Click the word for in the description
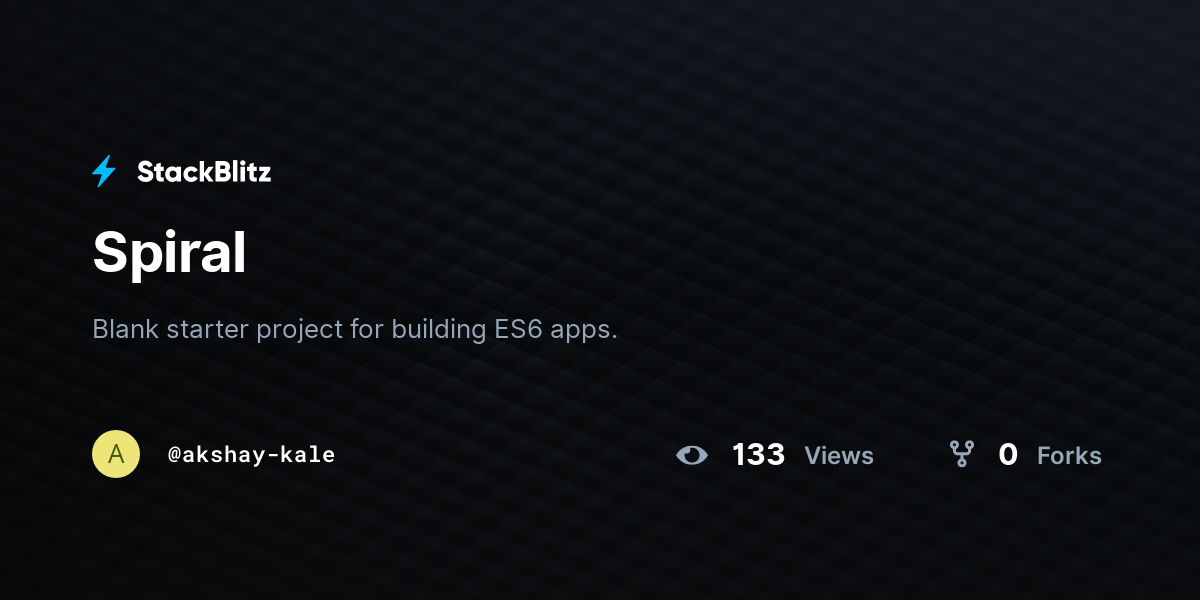Image resolution: width=1200 pixels, height=600 pixels. [x=366, y=329]
